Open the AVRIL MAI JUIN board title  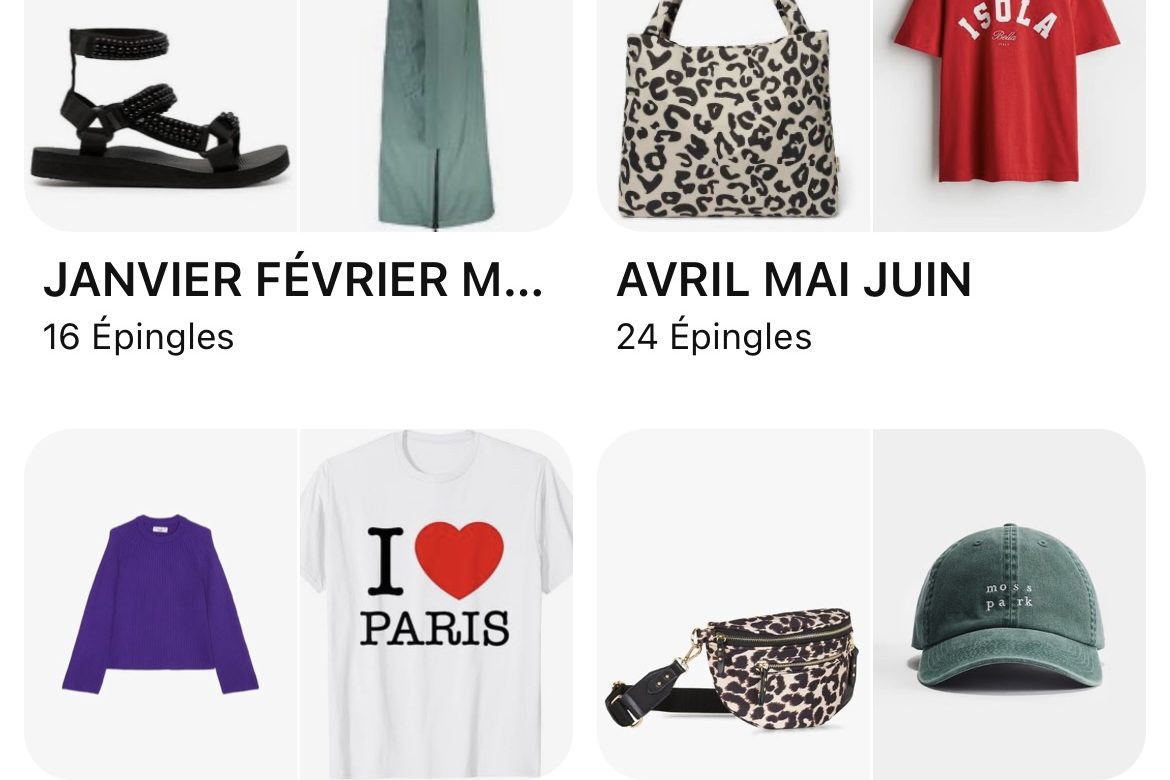coord(793,279)
